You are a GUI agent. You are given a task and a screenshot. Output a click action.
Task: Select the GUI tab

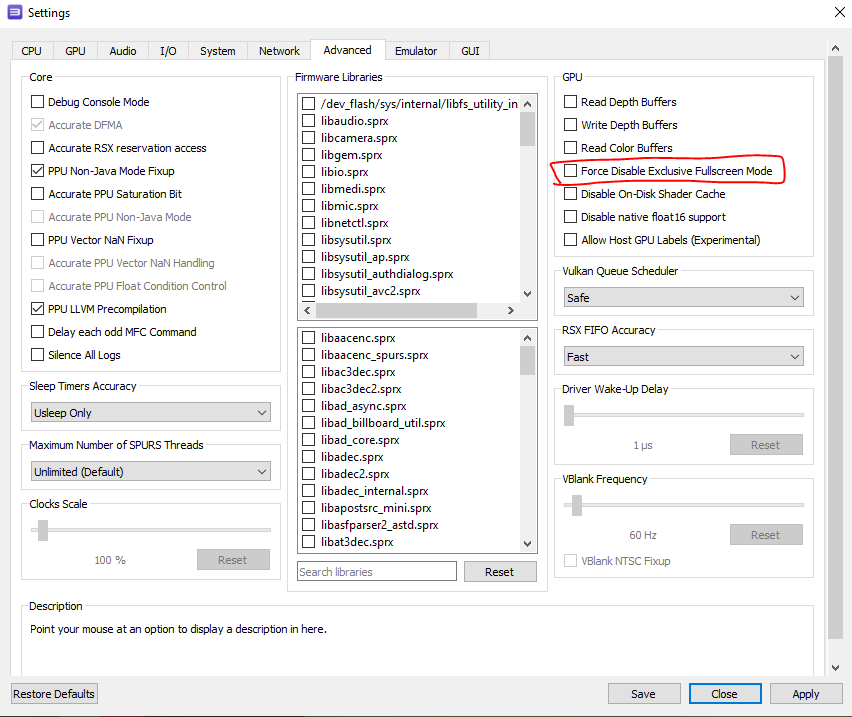click(471, 51)
